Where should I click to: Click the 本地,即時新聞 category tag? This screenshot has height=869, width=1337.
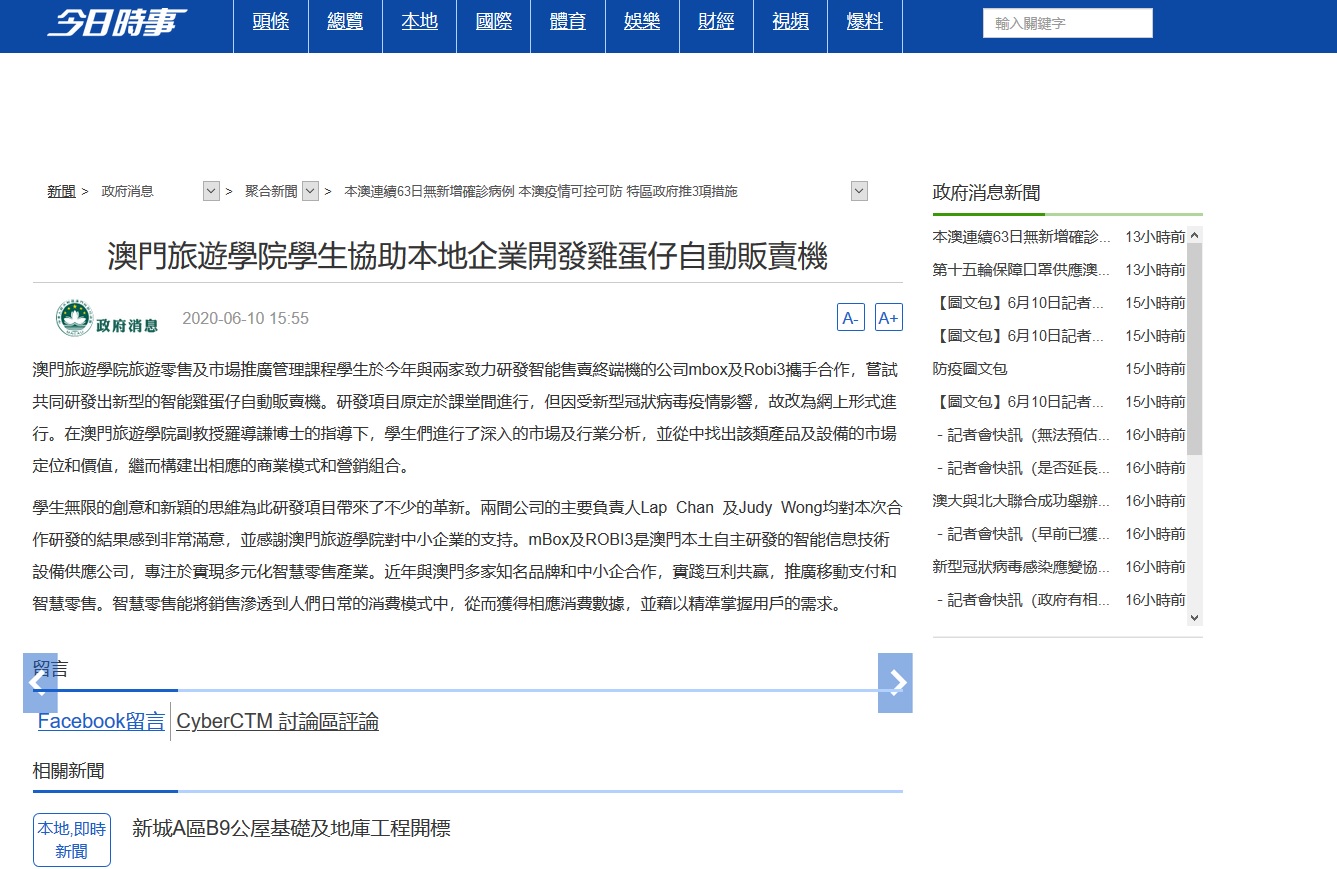click(x=72, y=840)
